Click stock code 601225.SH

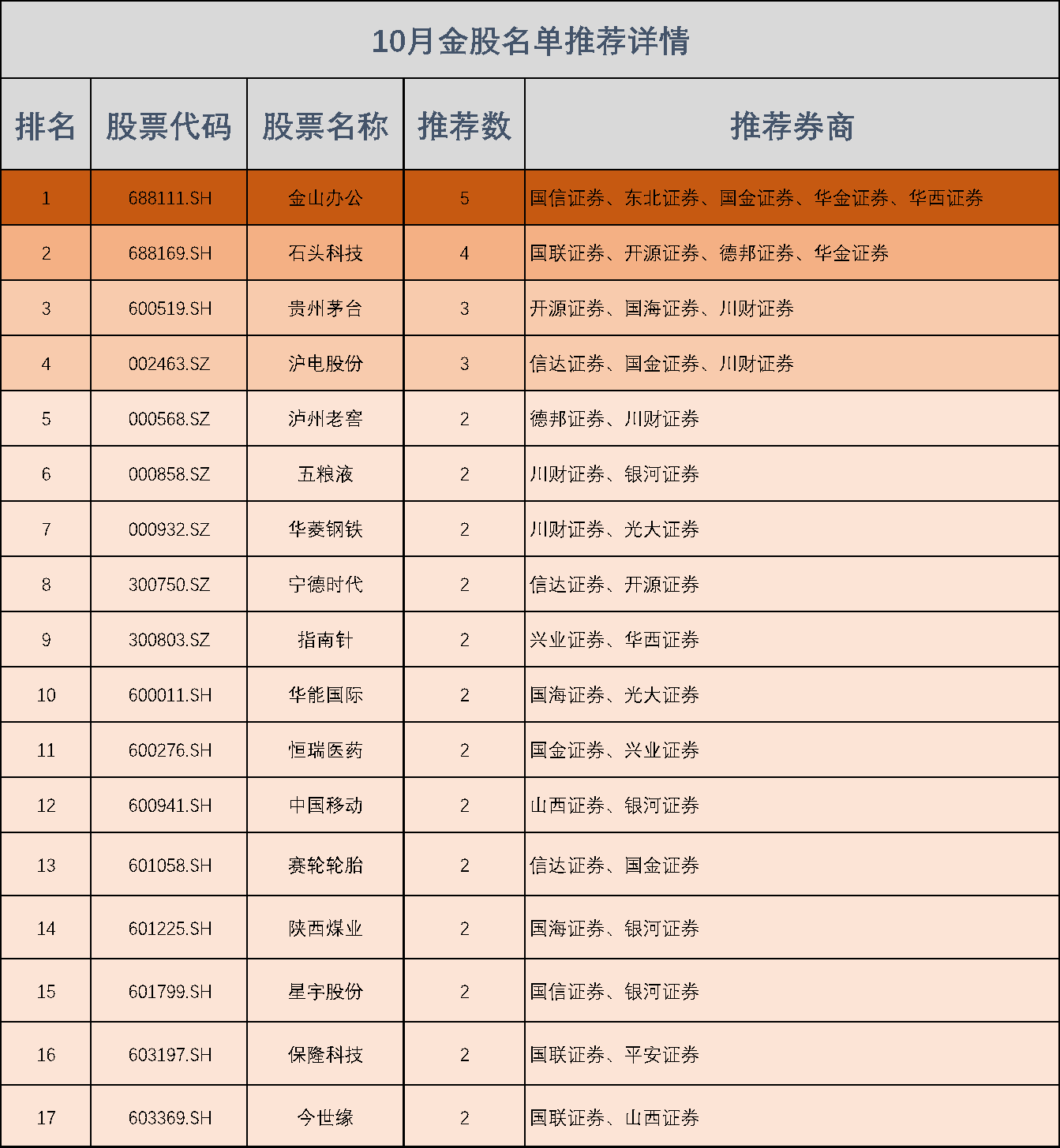tap(170, 929)
